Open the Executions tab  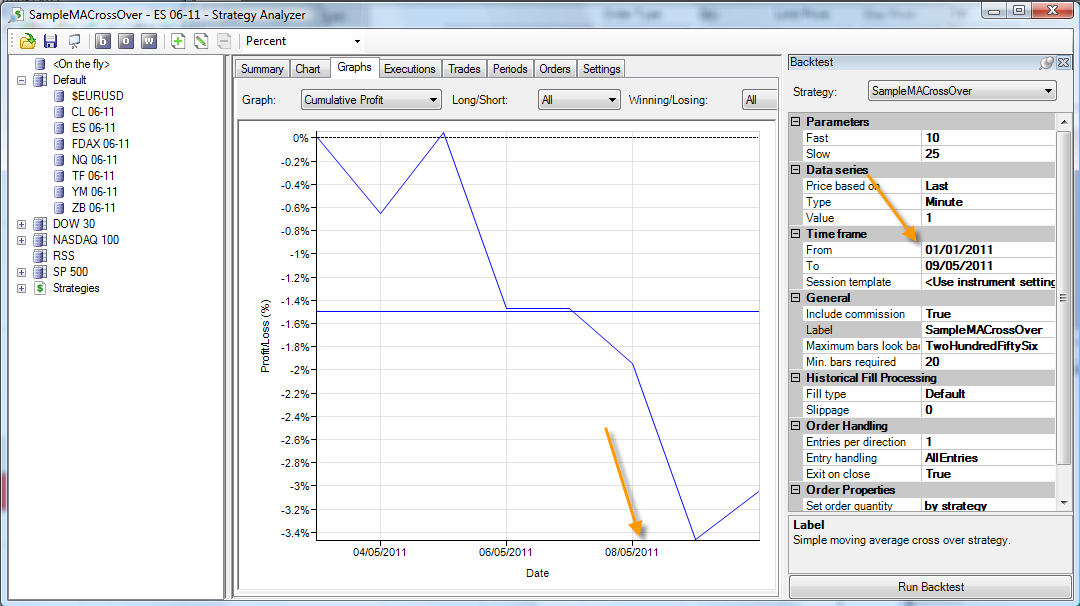(x=410, y=69)
